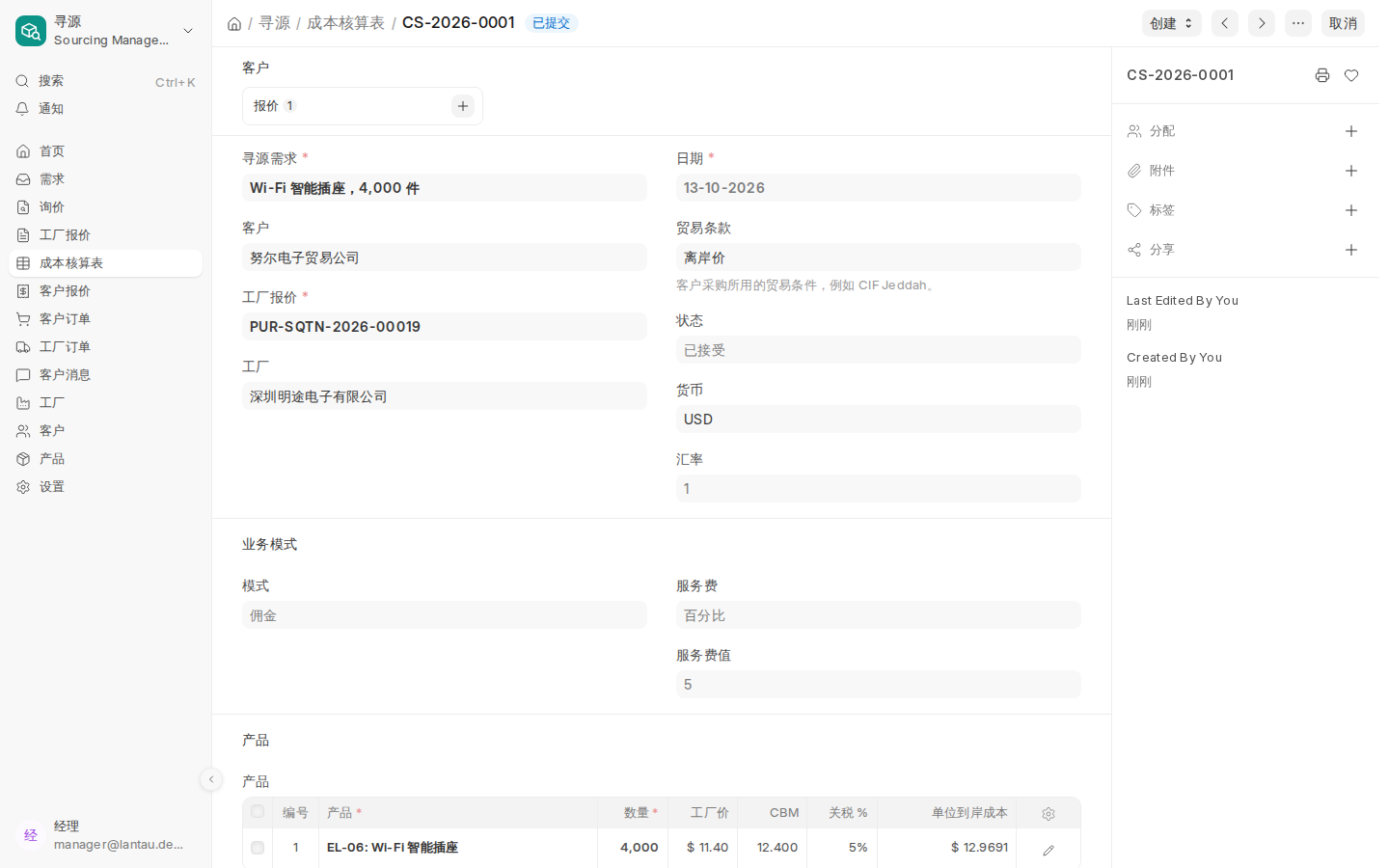Add assignment via 分配 plus
1389x868 pixels.
pos(1351,131)
